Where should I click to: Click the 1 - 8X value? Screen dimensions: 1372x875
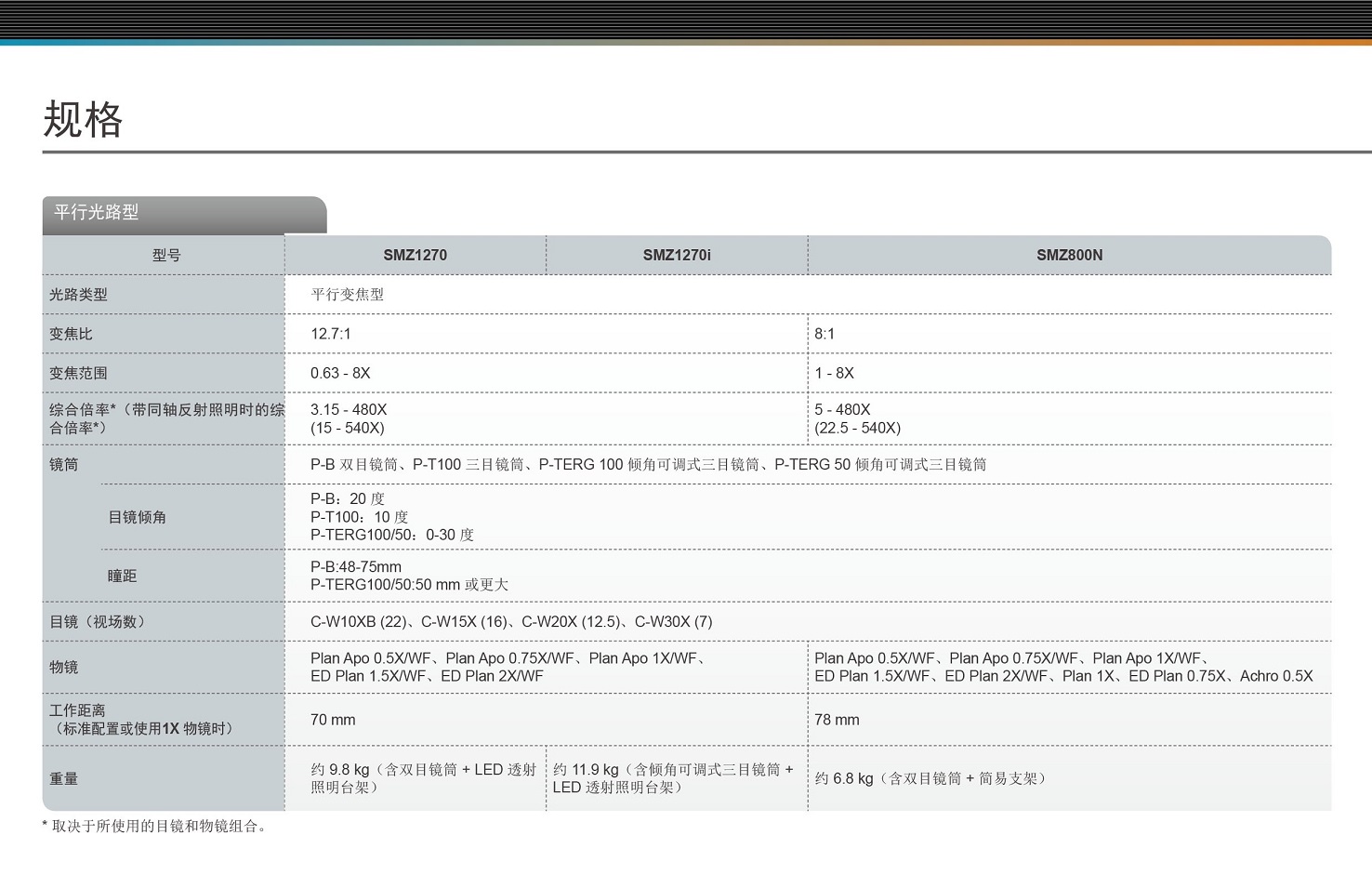tap(834, 373)
